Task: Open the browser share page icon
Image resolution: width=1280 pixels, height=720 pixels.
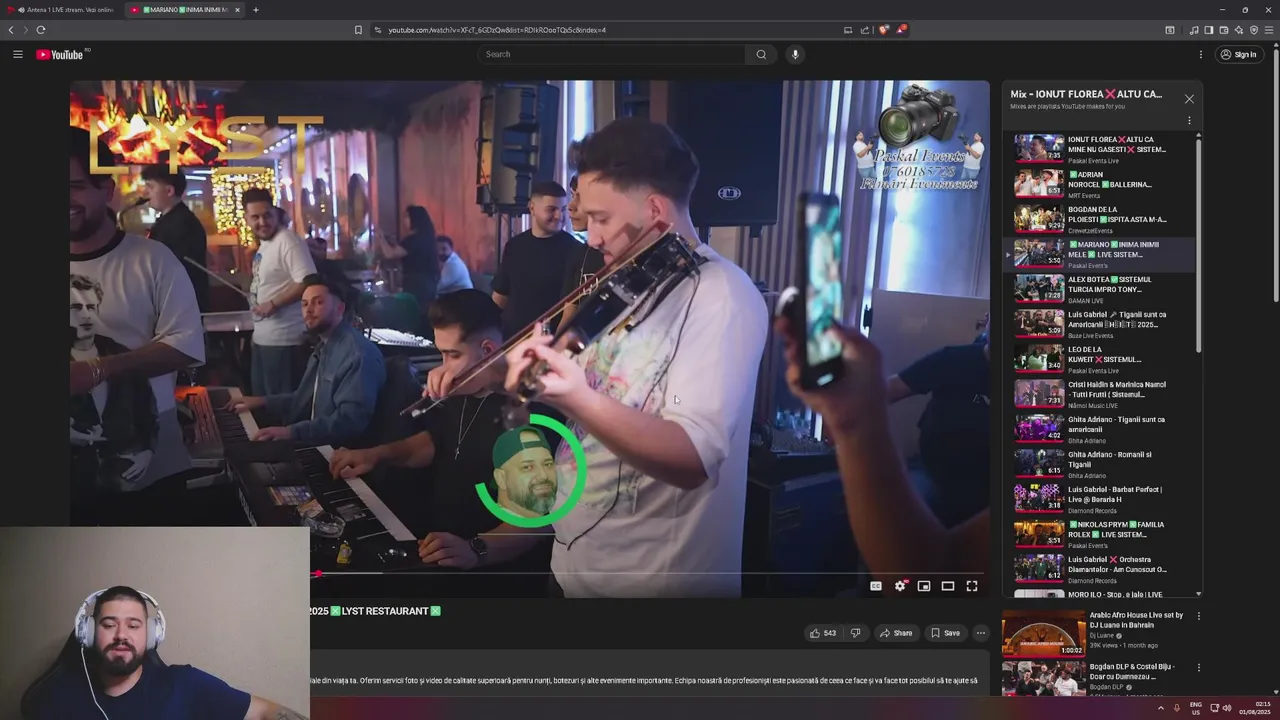Action: tap(865, 30)
